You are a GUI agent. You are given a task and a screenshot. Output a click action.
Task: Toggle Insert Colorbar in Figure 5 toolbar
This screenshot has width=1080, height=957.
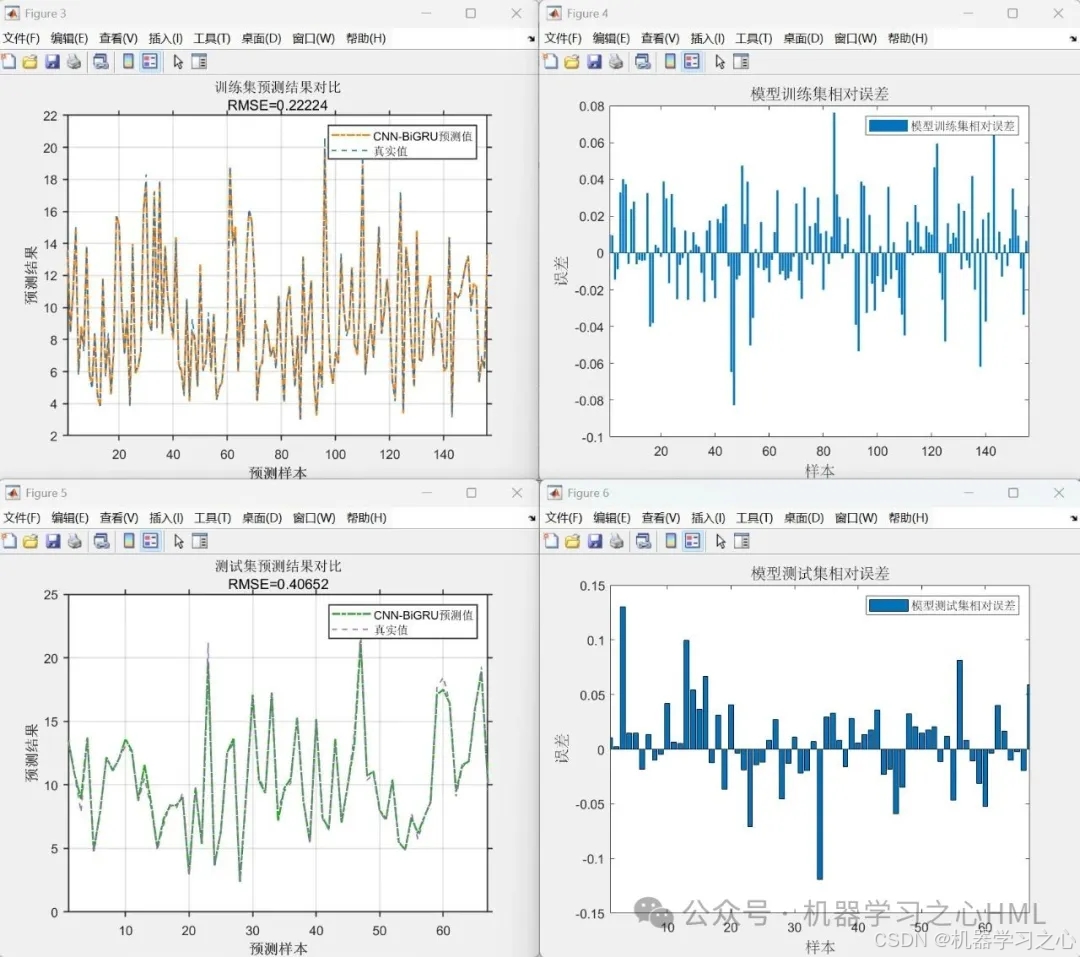pos(129,542)
